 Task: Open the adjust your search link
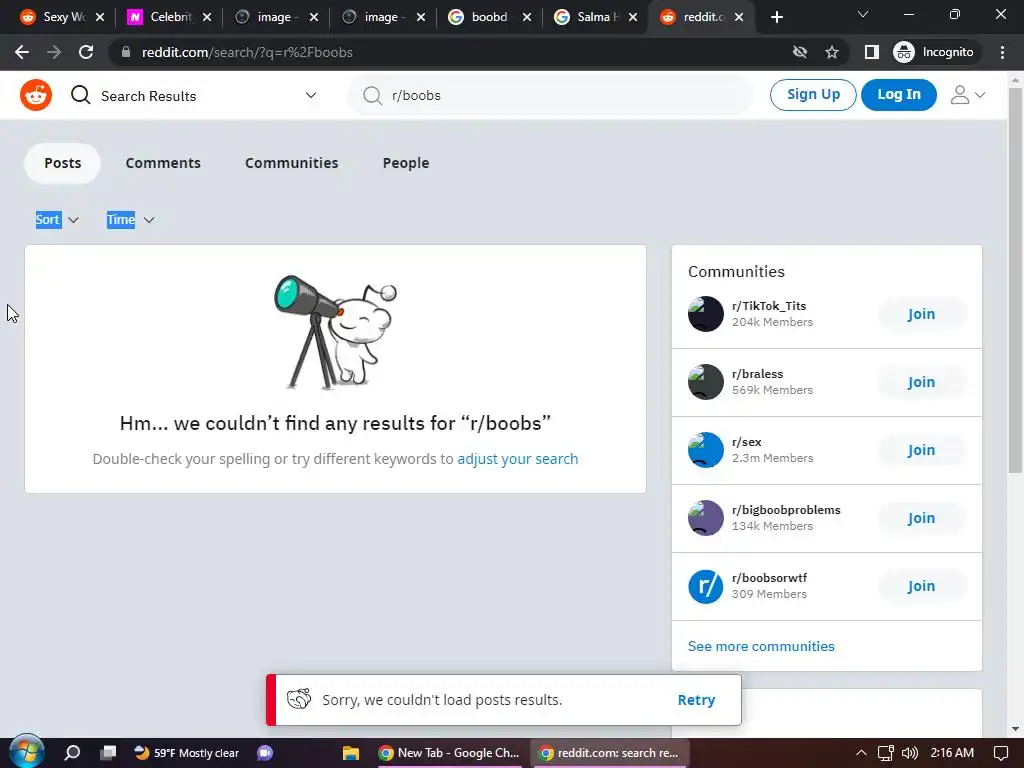518,459
